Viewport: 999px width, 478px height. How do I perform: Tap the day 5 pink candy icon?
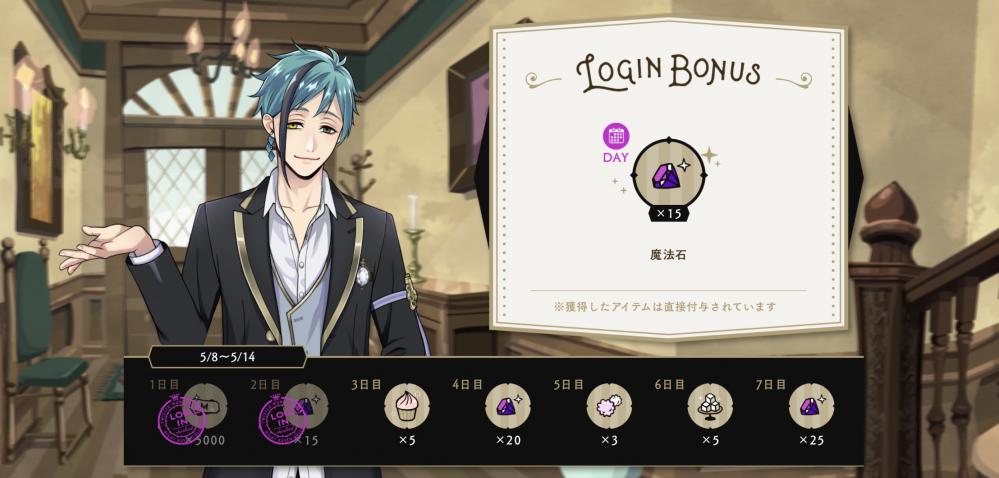(609, 405)
